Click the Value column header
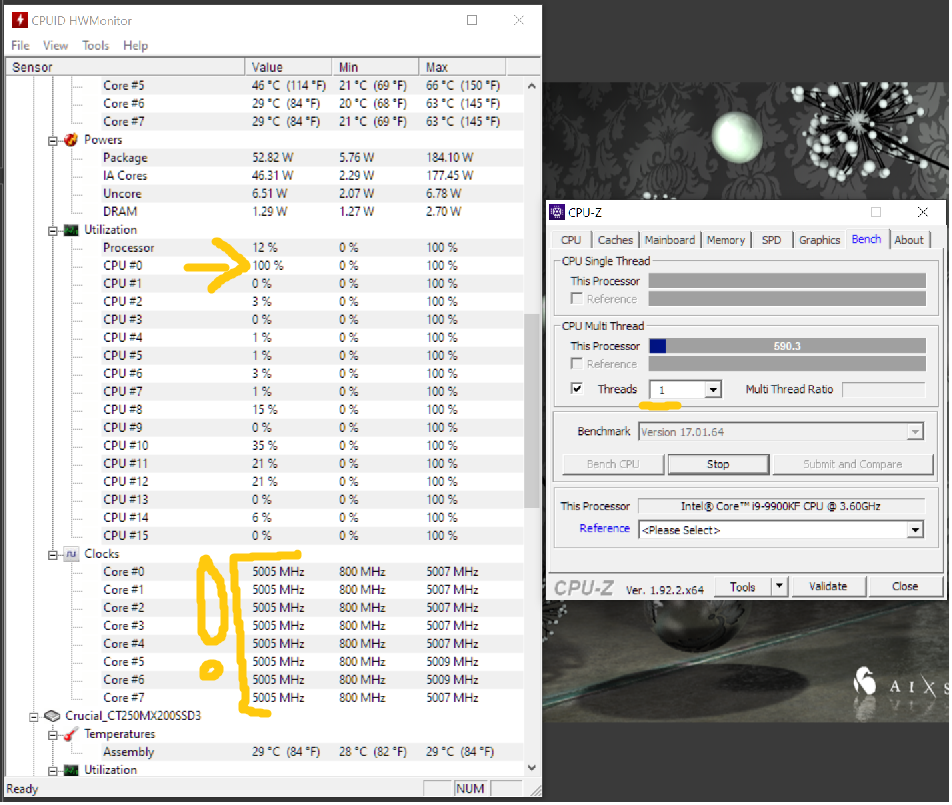The height and width of the screenshot is (805, 952). coord(288,67)
